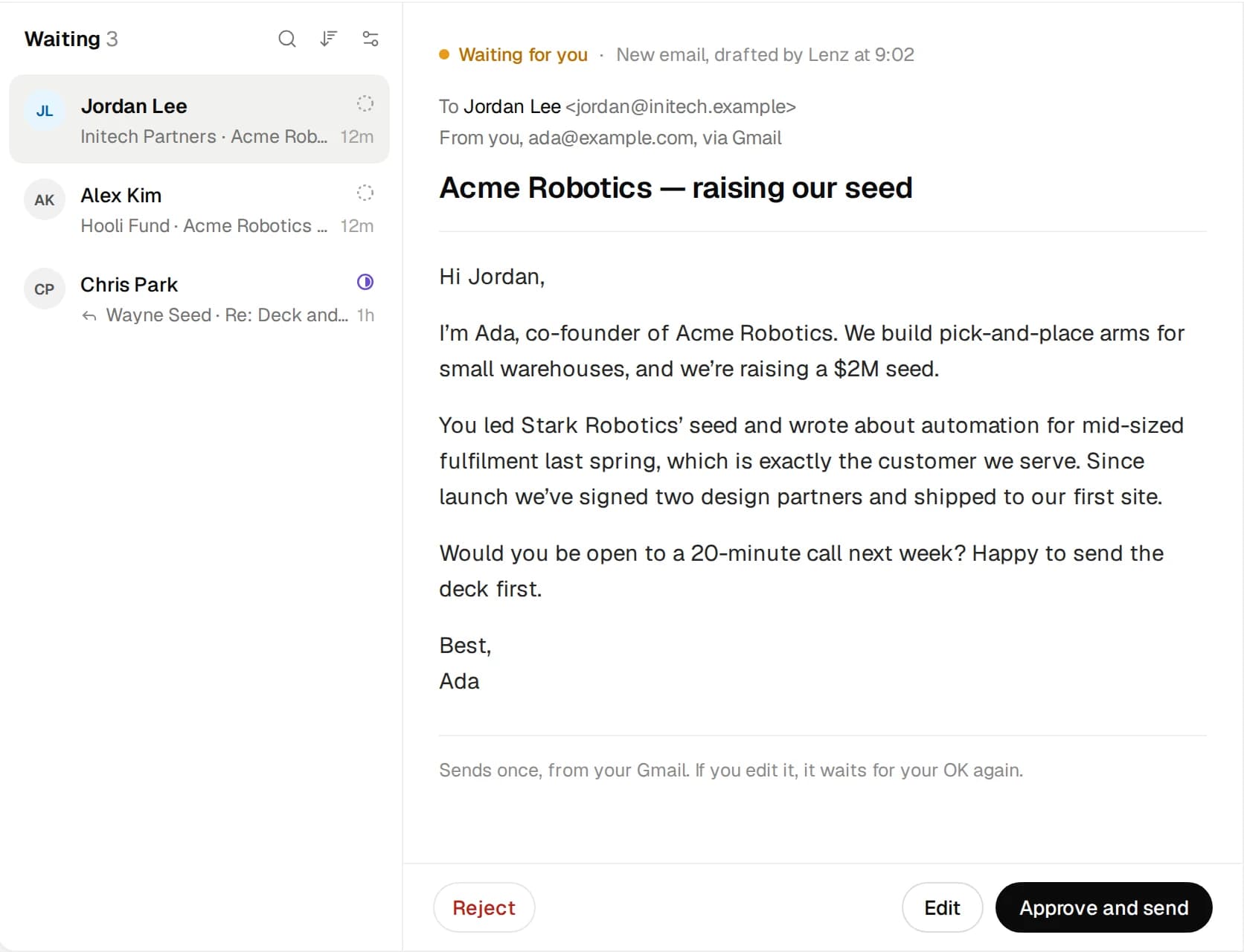Click the 'Wayne Seed · Re: Deck and...' preview

227,315
